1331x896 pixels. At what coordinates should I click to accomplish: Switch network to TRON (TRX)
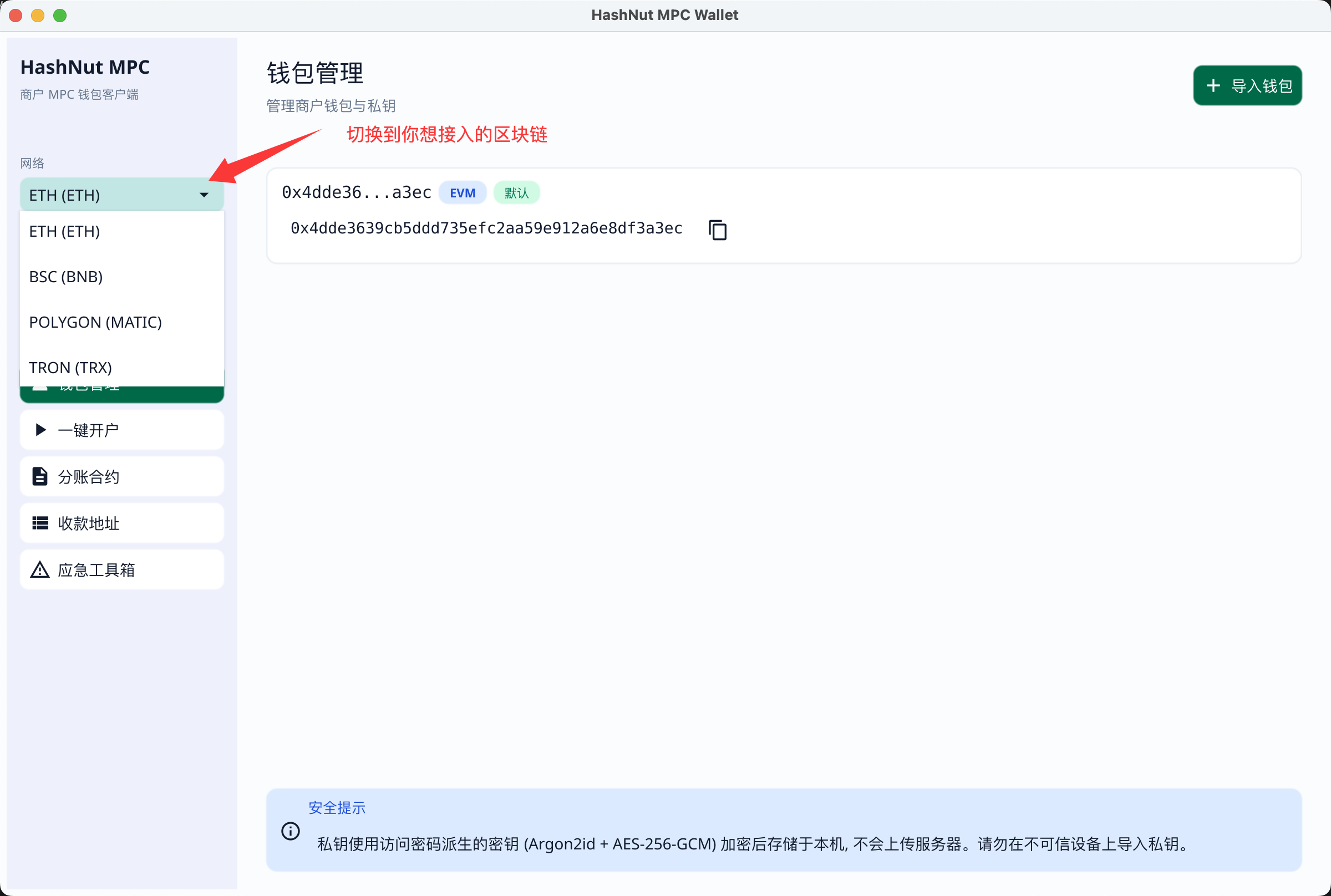[x=121, y=367]
